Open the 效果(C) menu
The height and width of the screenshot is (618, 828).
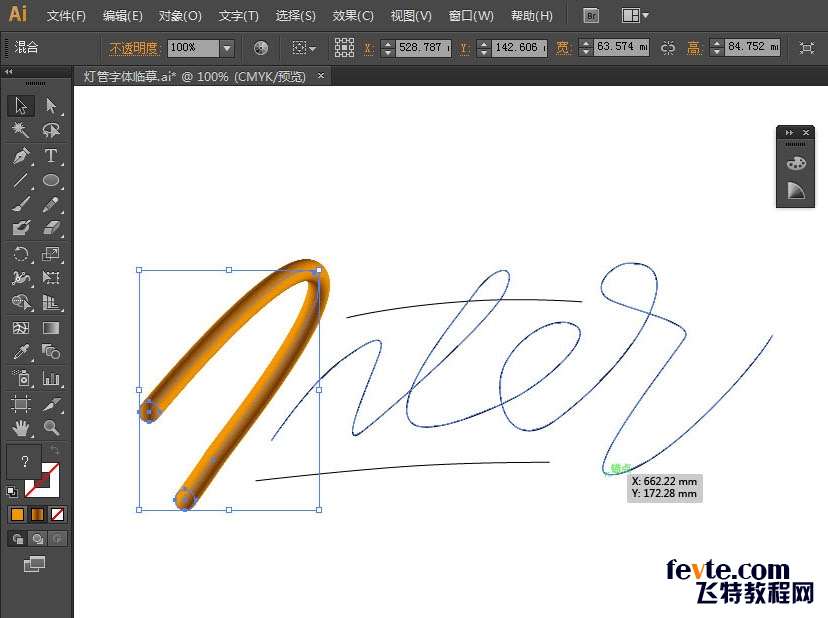[x=353, y=16]
